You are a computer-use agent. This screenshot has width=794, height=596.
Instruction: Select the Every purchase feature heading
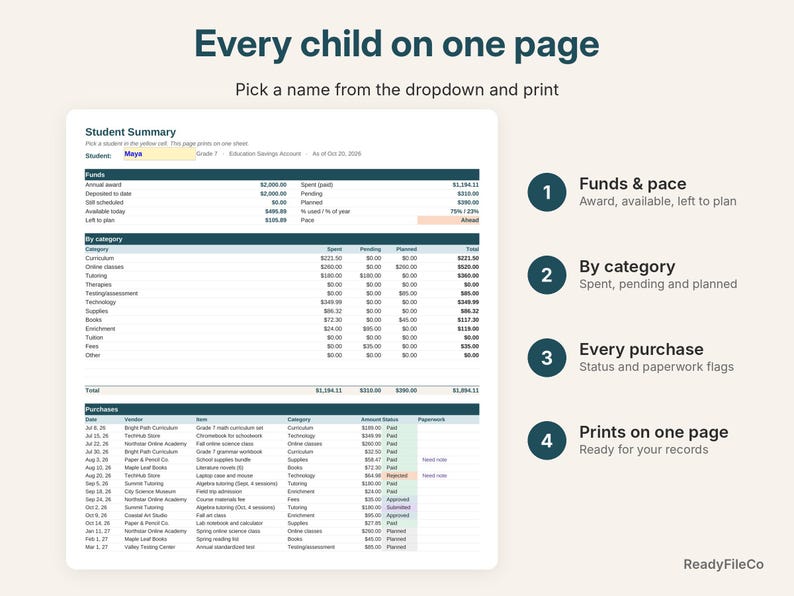pyautogui.click(x=641, y=349)
